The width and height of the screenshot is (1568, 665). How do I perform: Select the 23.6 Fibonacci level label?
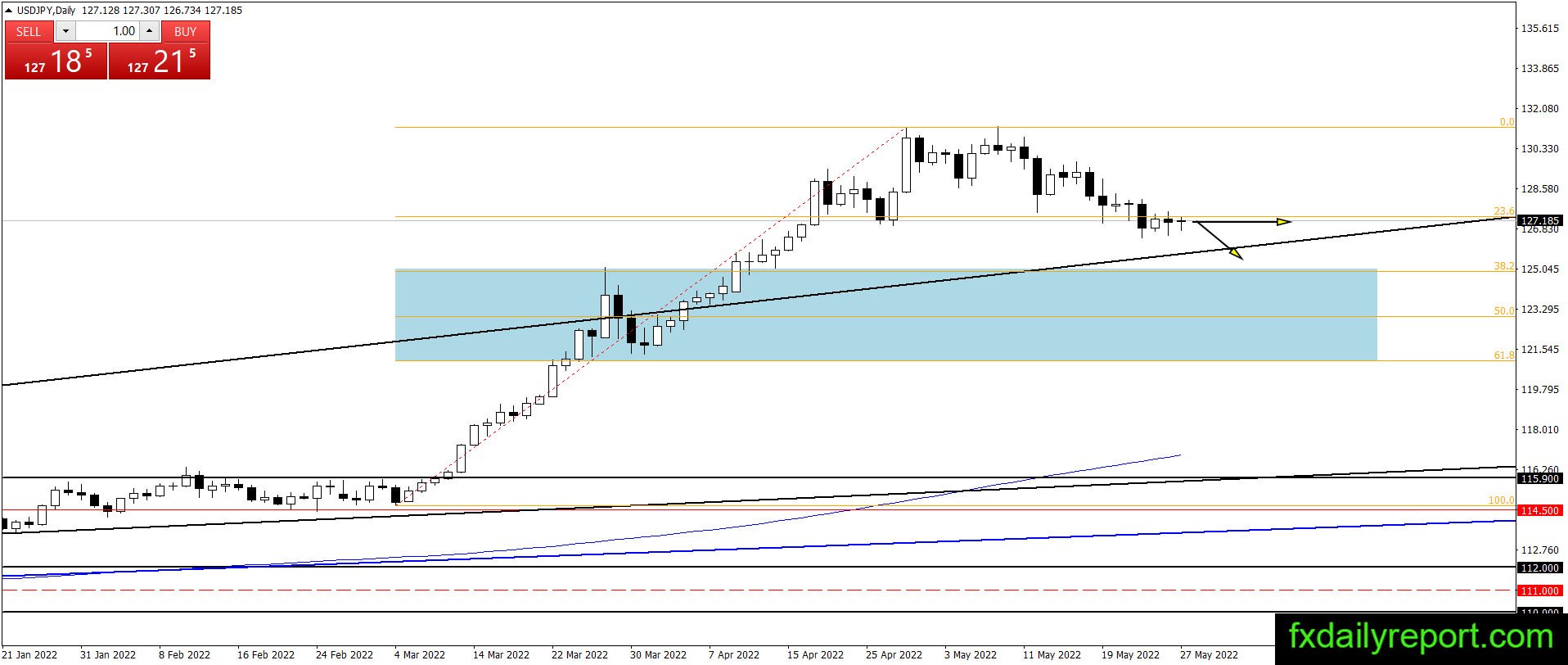pyautogui.click(x=1504, y=211)
